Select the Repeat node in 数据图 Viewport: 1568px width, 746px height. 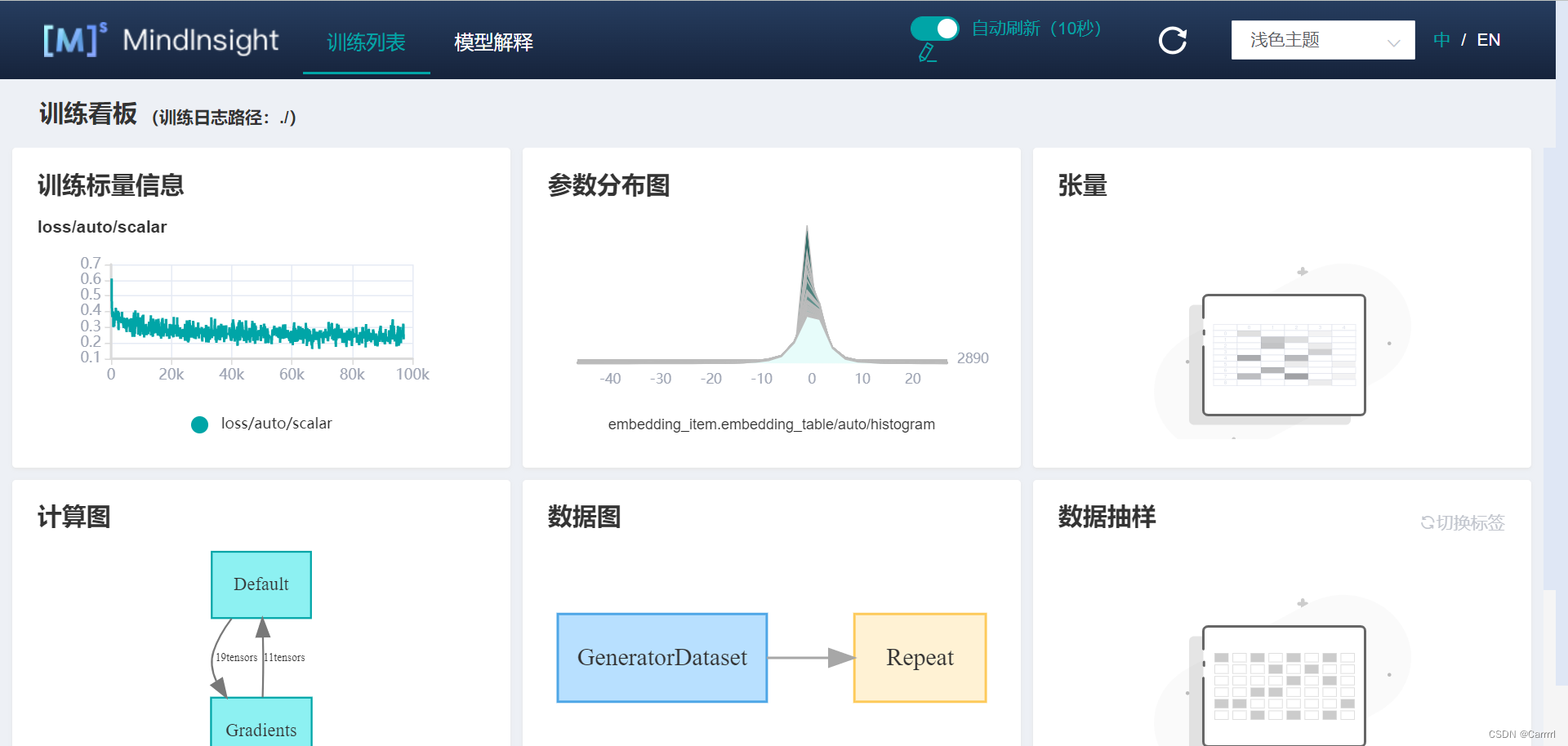click(920, 658)
